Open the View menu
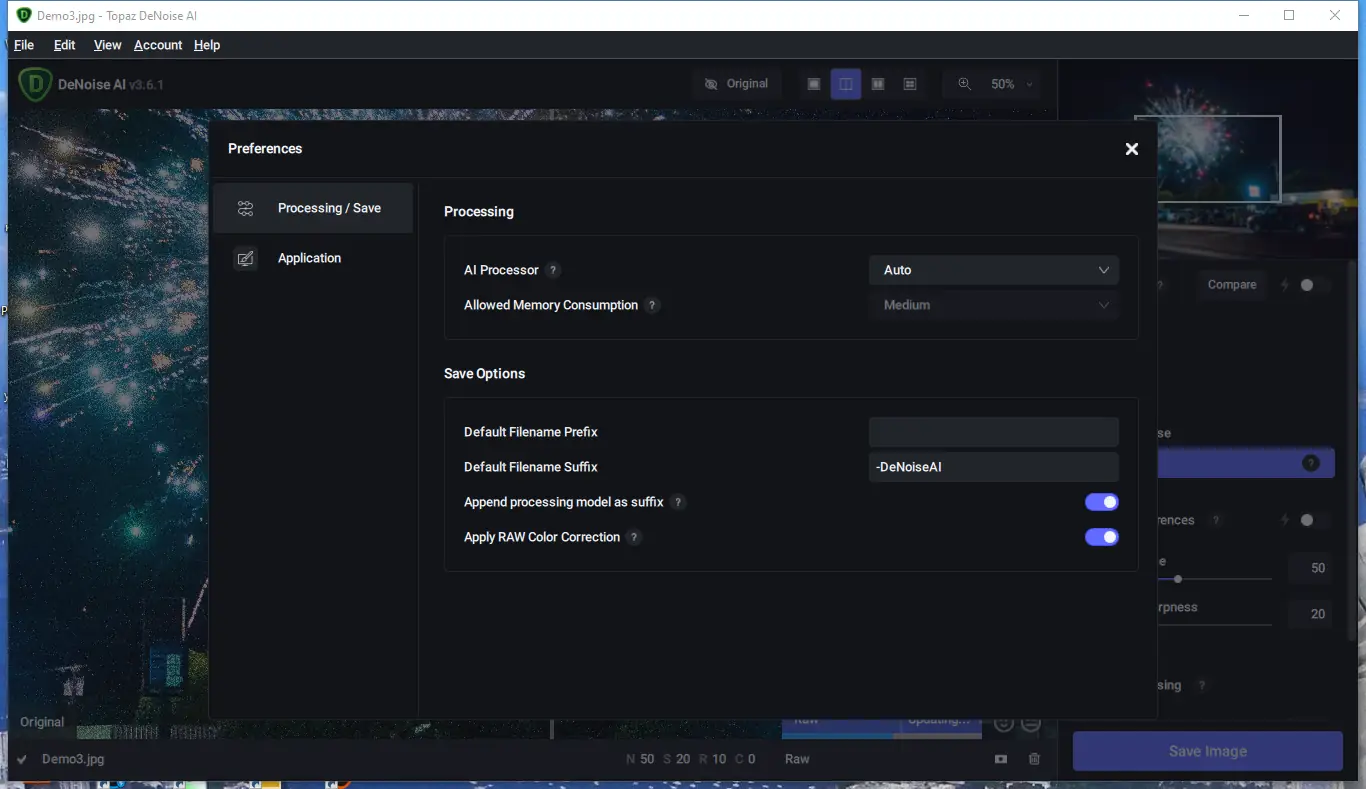The width and height of the screenshot is (1366, 789). (x=107, y=45)
